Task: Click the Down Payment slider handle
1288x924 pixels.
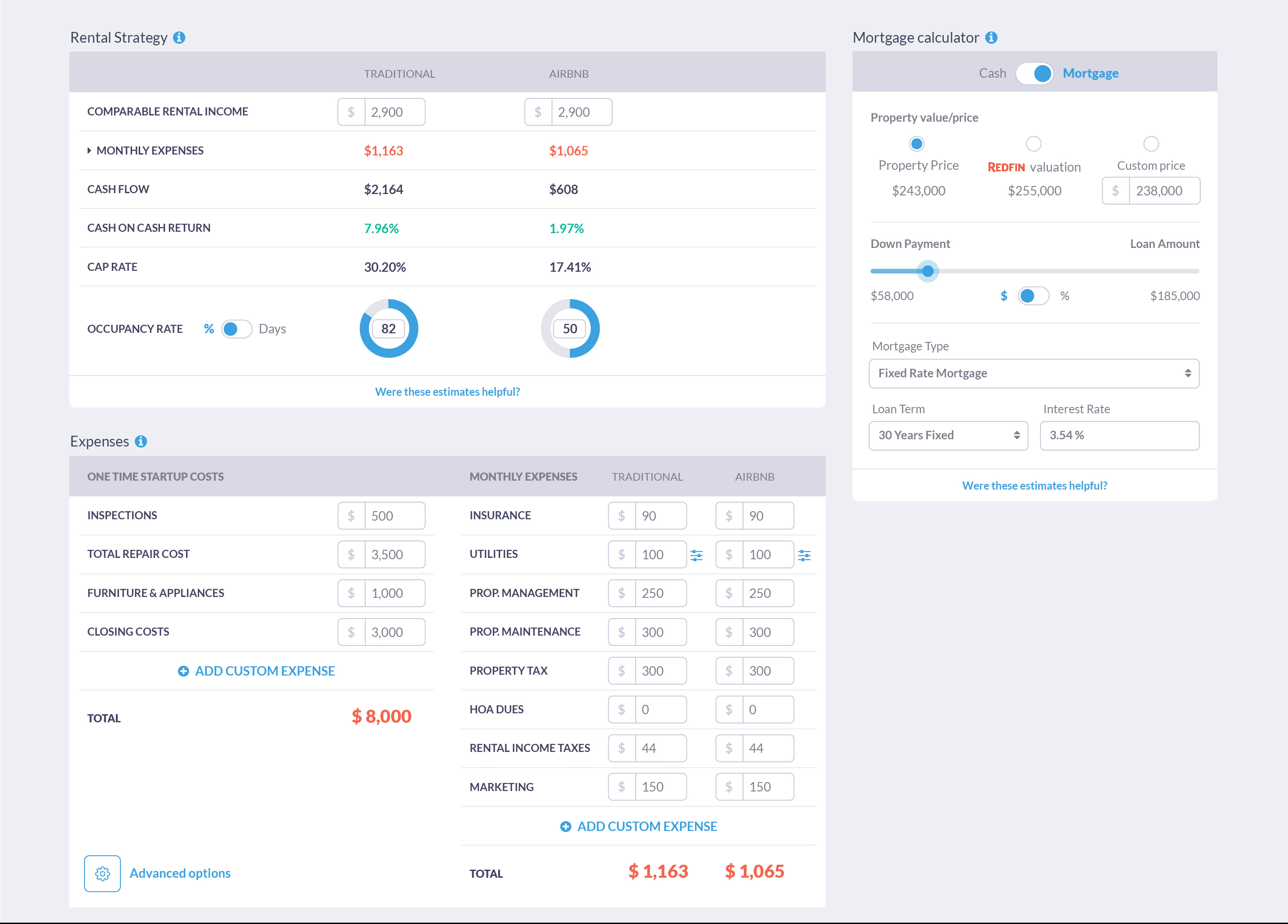Action: point(927,271)
